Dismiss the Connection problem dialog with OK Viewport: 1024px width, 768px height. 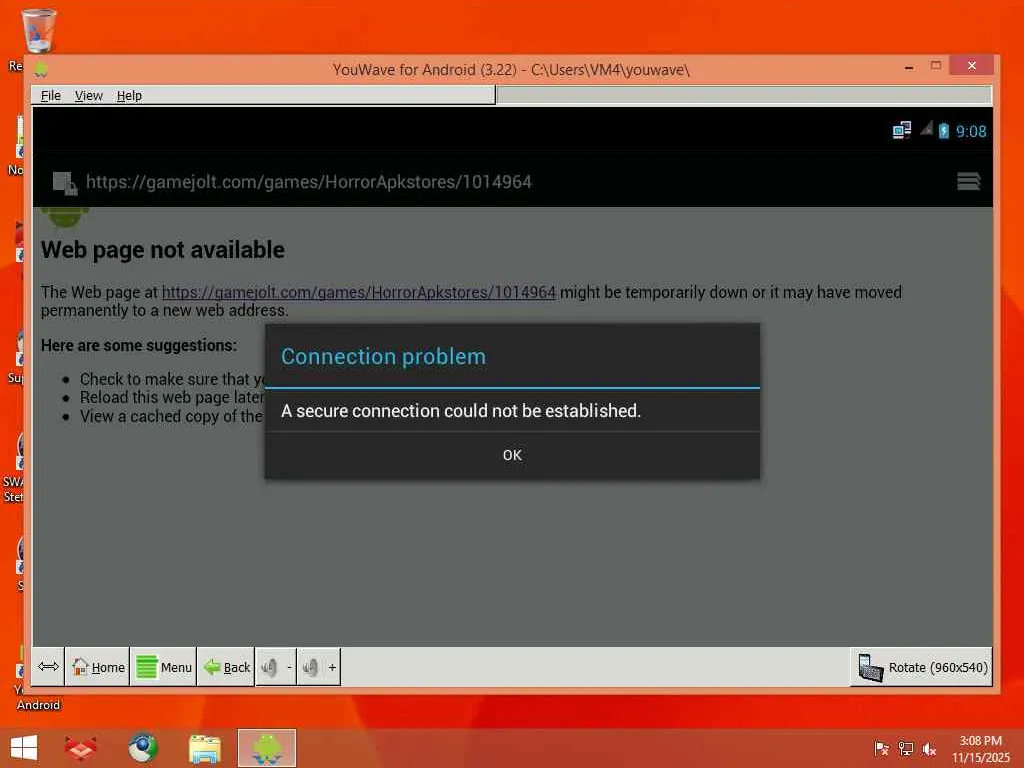pyautogui.click(x=512, y=455)
